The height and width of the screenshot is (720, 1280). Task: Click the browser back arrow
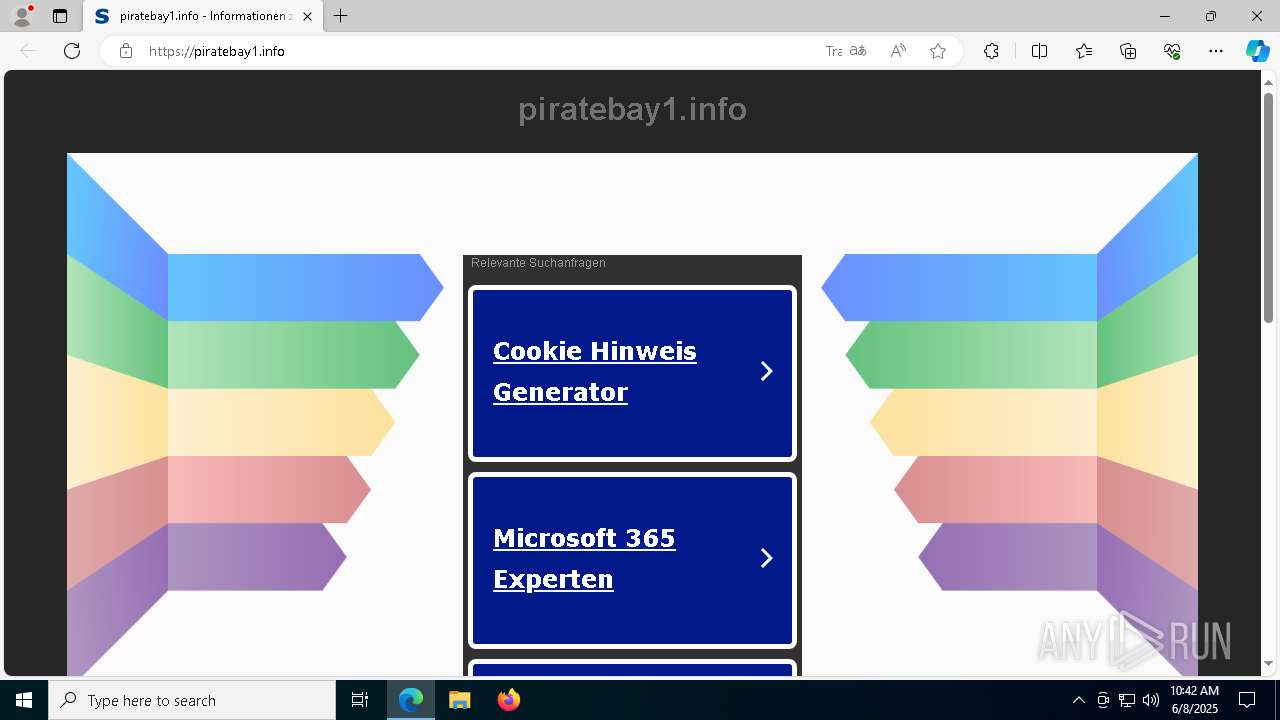pos(28,51)
